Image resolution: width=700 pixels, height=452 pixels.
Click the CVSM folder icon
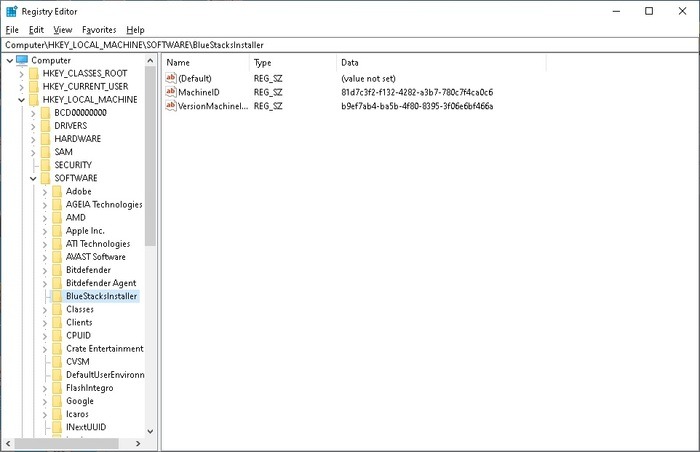pyautogui.click(x=57, y=362)
